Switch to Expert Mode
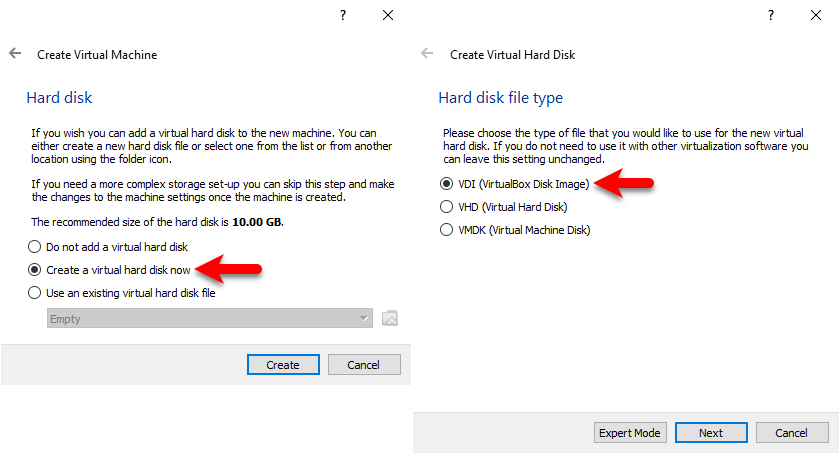This screenshot has width=840, height=454. tap(630, 433)
